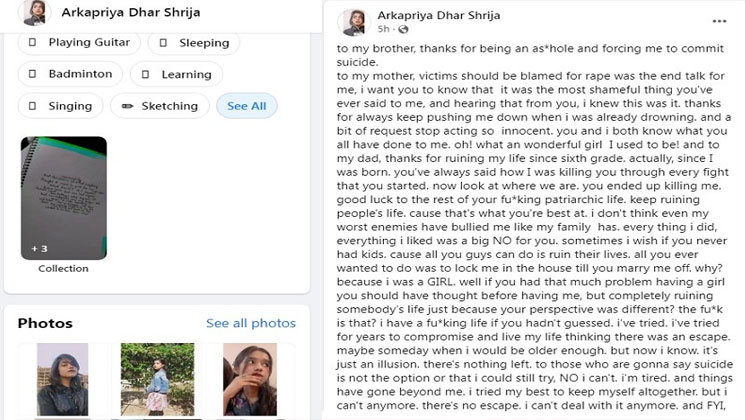Open the third photo in Photos section
This screenshot has height=420, width=745.
pos(250,379)
